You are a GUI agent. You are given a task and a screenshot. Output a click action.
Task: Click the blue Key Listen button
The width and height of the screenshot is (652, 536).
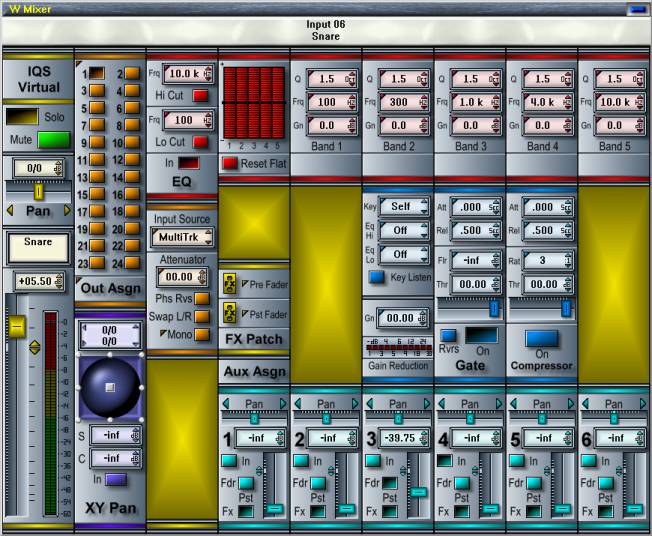click(376, 277)
